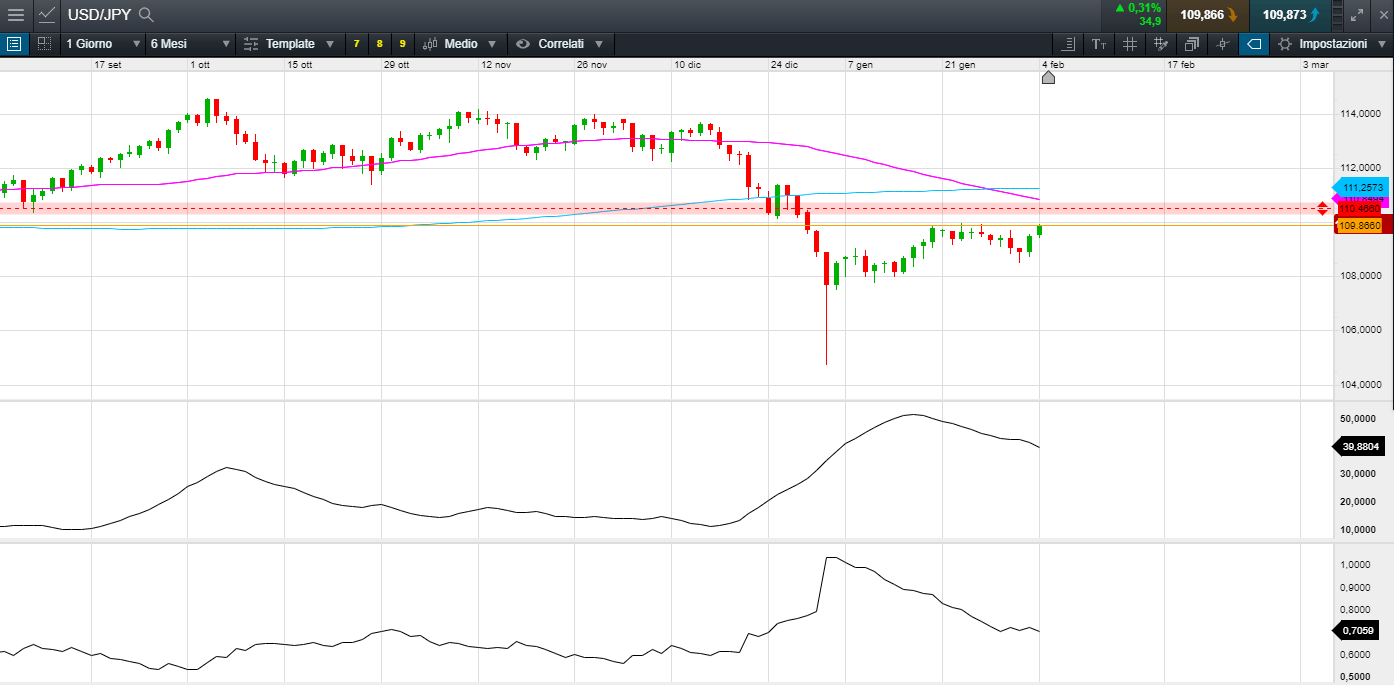Toggle the price label tag button

point(1254,44)
